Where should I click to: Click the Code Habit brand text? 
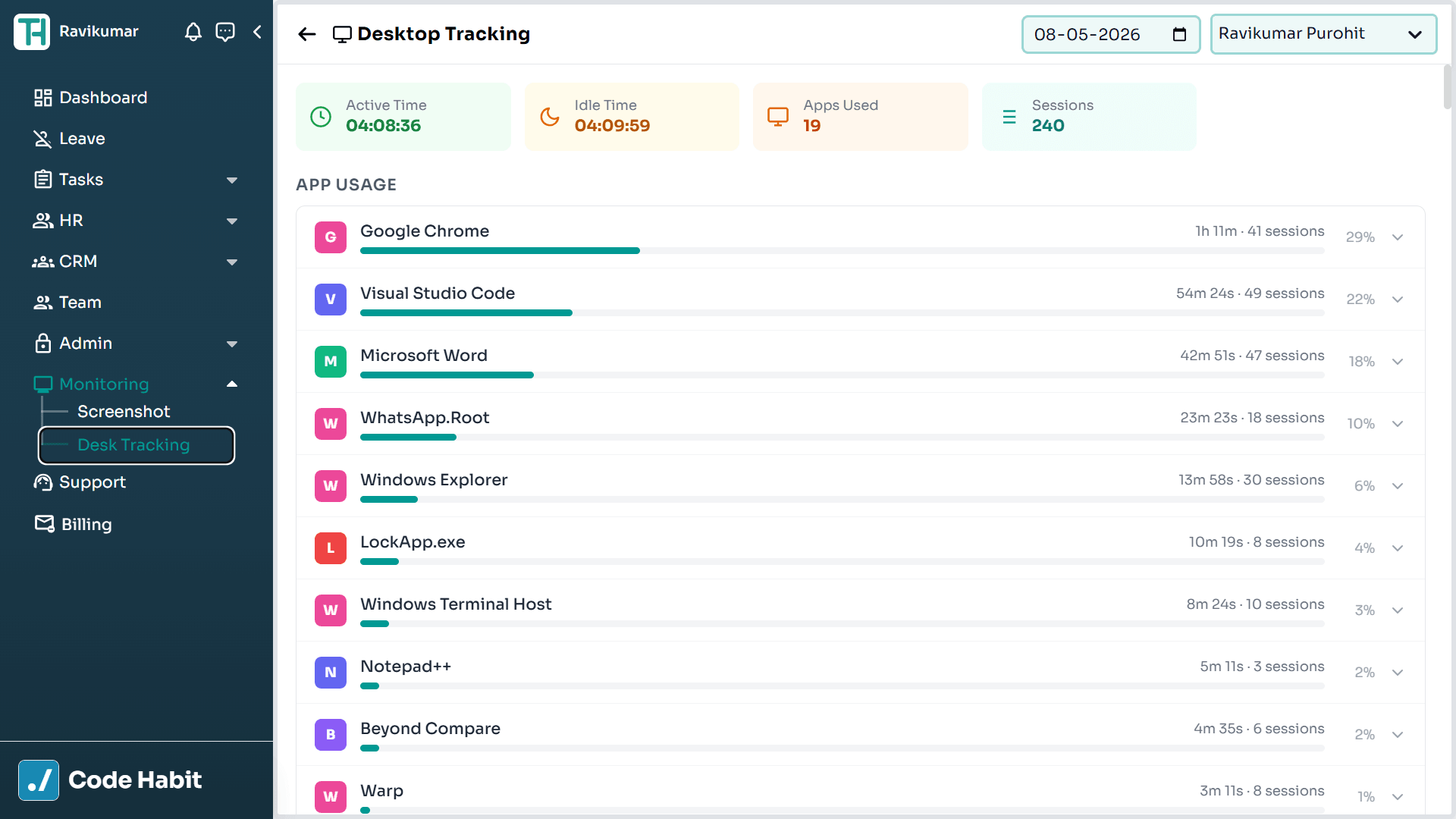[x=135, y=780]
